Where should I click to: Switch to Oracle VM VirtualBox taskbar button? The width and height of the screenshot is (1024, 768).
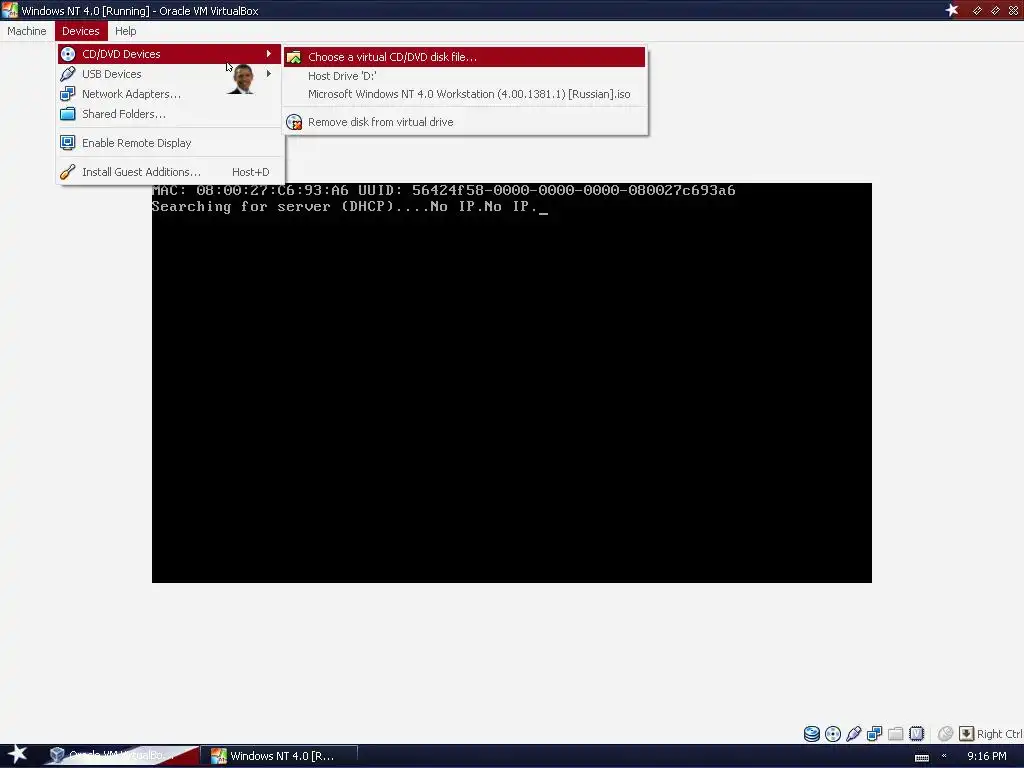tap(121, 756)
